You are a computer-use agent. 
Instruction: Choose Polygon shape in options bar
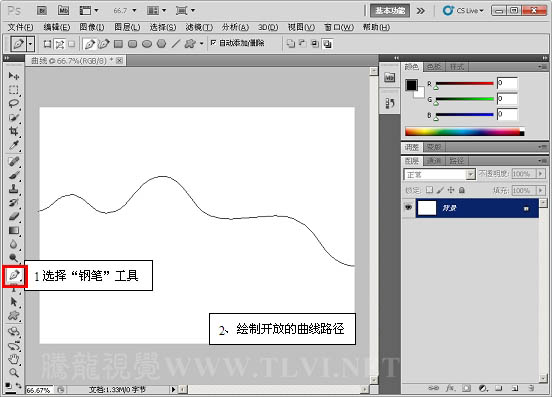161,44
